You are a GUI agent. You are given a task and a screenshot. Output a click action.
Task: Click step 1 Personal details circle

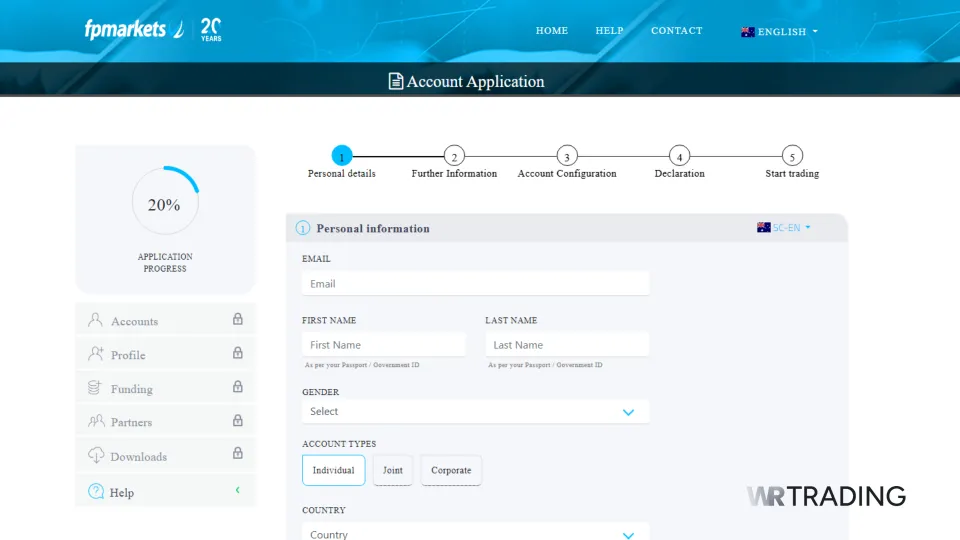coord(342,156)
